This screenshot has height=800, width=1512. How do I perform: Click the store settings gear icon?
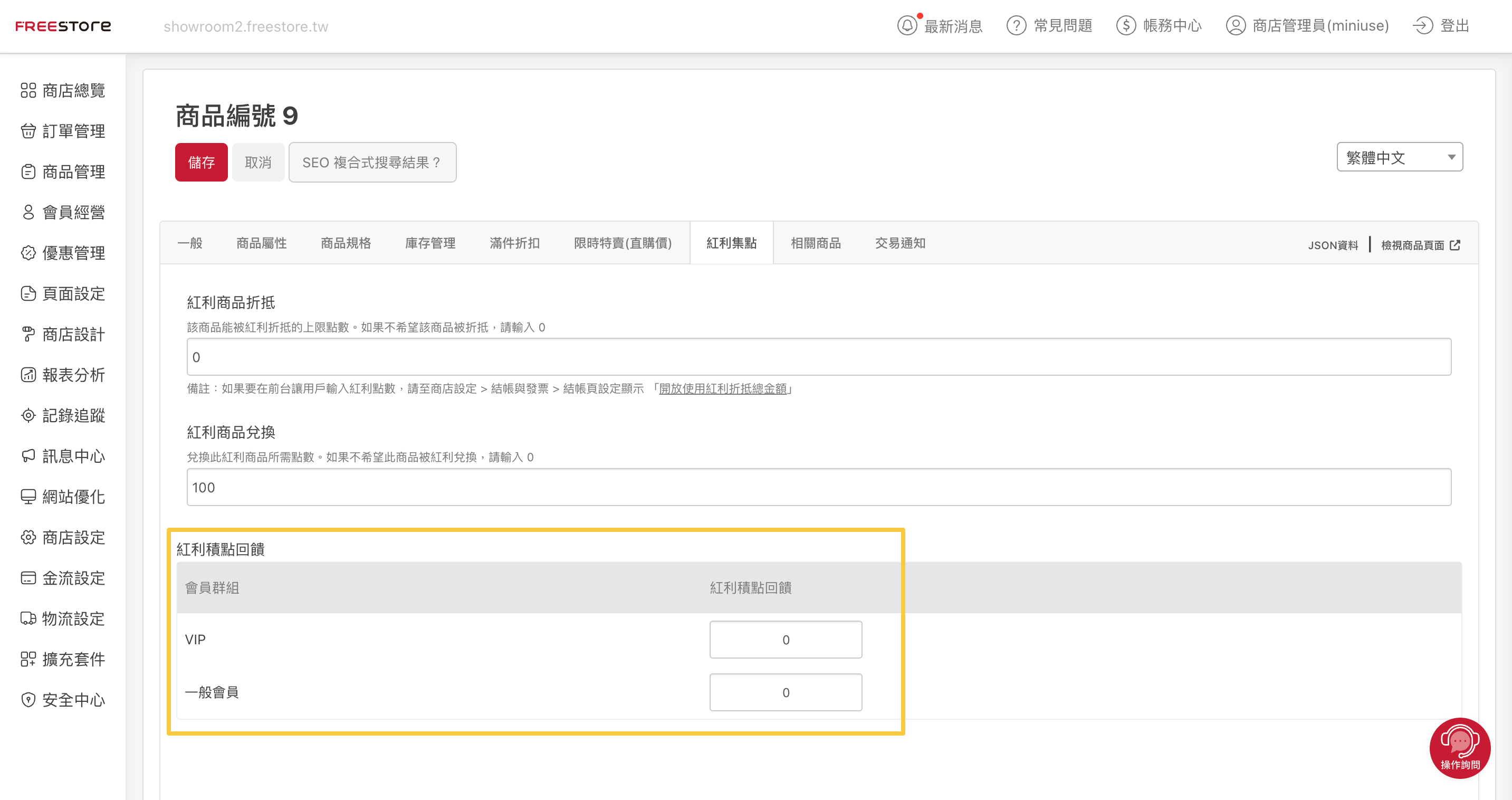[x=28, y=537]
